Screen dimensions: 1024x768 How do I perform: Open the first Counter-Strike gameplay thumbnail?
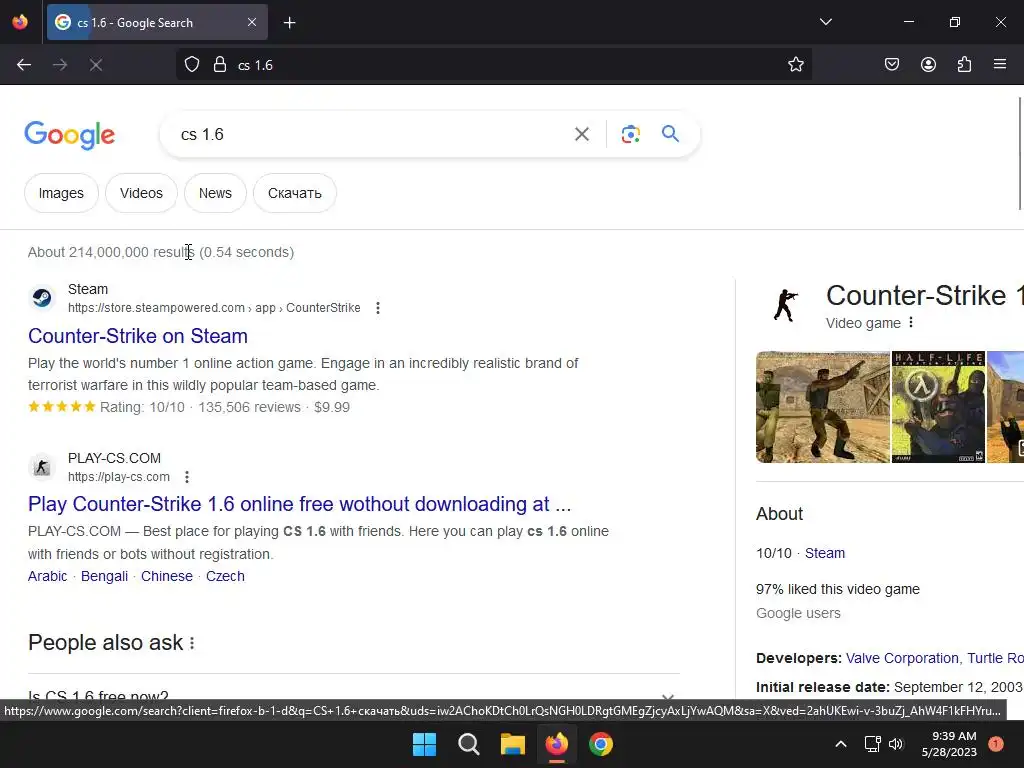coord(823,407)
